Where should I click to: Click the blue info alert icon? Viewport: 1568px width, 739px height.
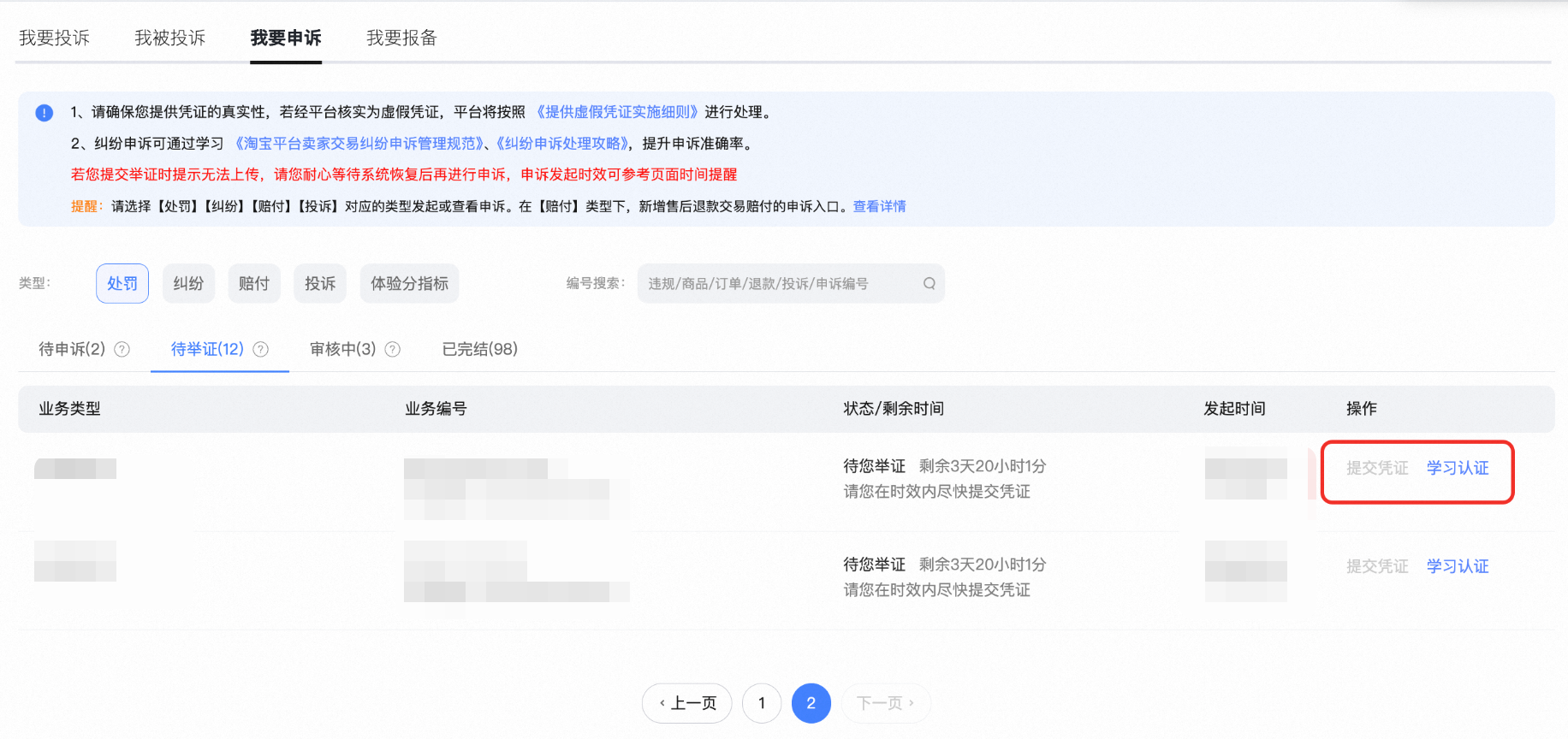pyautogui.click(x=45, y=113)
